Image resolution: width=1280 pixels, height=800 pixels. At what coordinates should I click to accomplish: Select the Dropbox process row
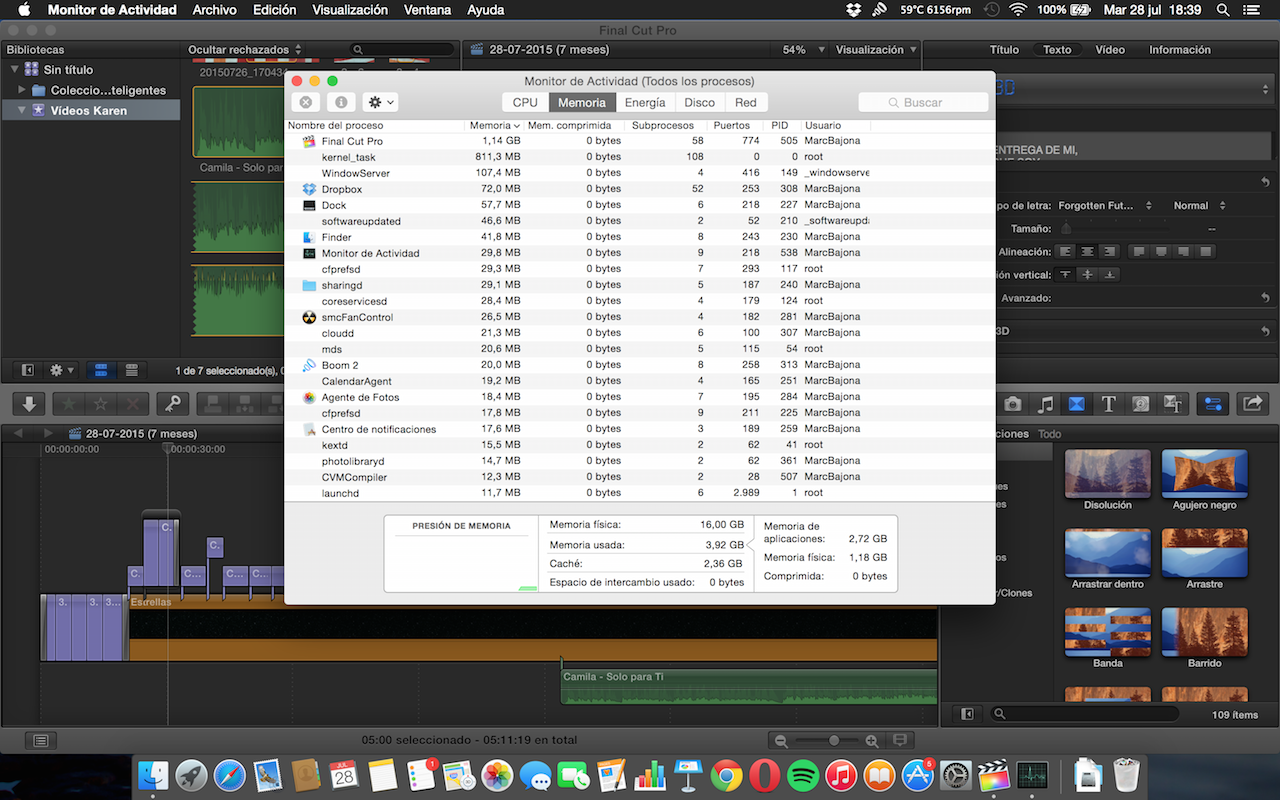640,189
